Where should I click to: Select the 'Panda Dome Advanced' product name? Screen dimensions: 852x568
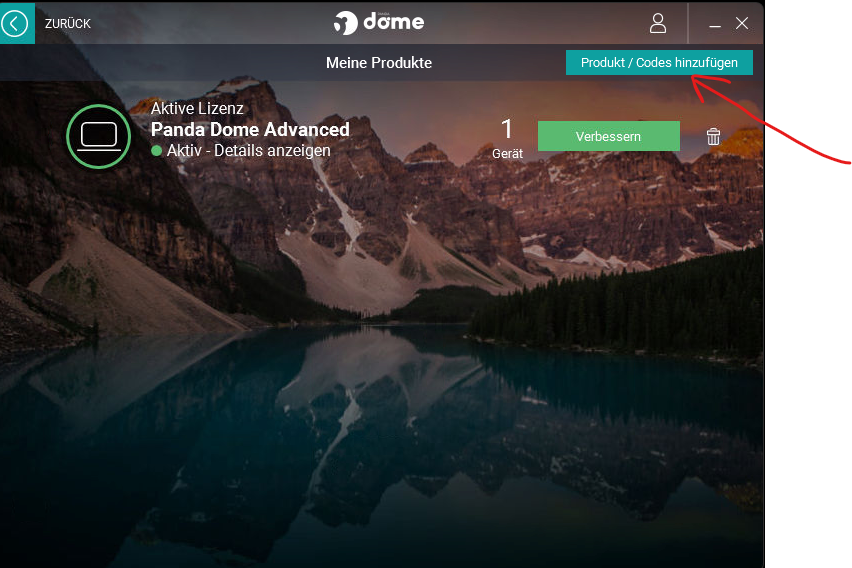pyautogui.click(x=250, y=129)
